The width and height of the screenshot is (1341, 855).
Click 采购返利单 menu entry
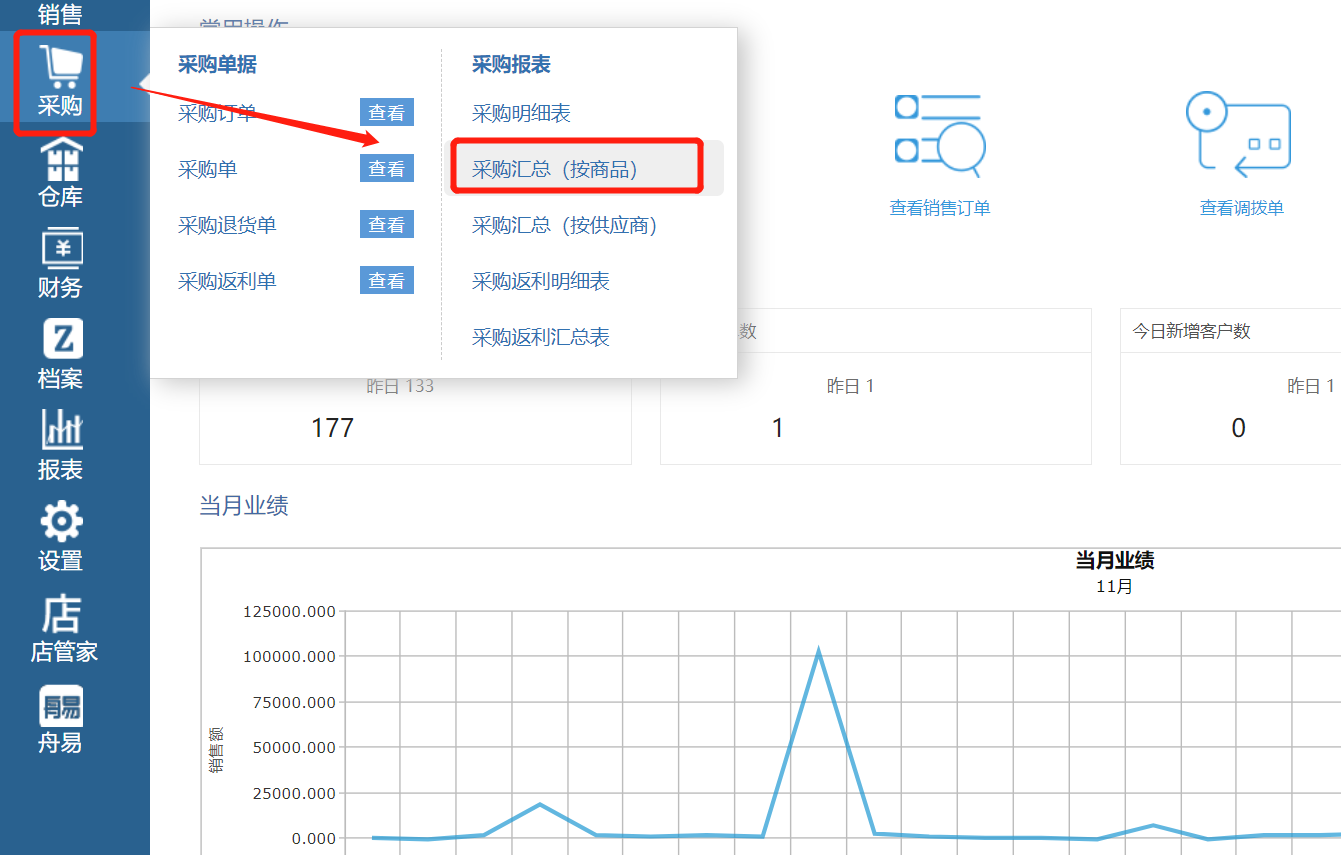click(227, 281)
